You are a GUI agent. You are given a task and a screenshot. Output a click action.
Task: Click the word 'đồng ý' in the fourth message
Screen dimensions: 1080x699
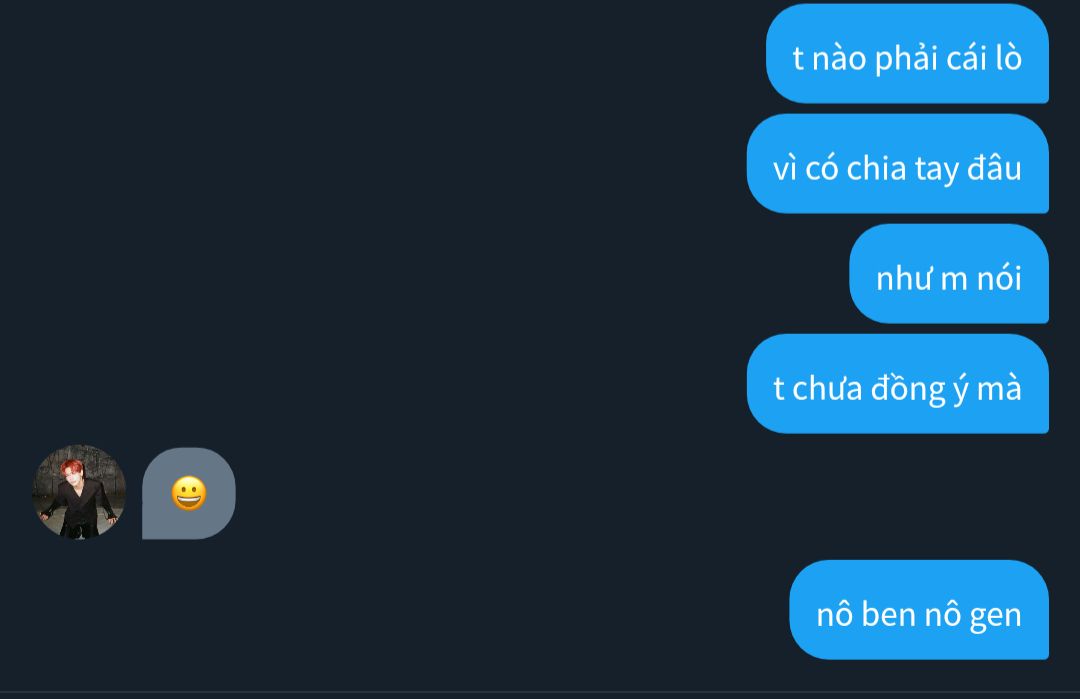(x=920, y=388)
